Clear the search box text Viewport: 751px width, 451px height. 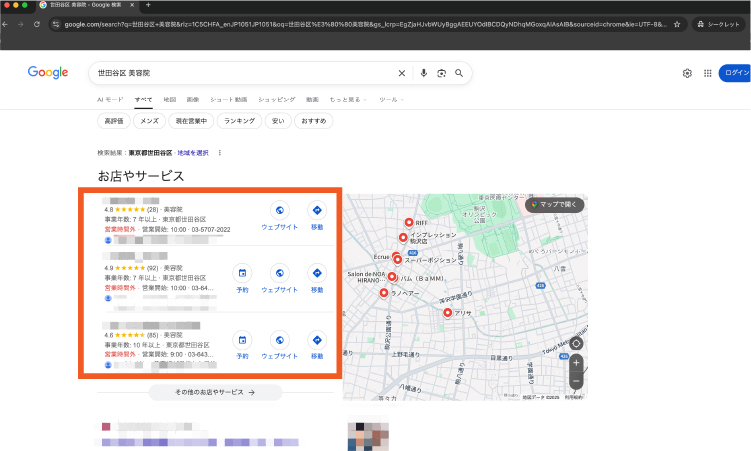402,73
